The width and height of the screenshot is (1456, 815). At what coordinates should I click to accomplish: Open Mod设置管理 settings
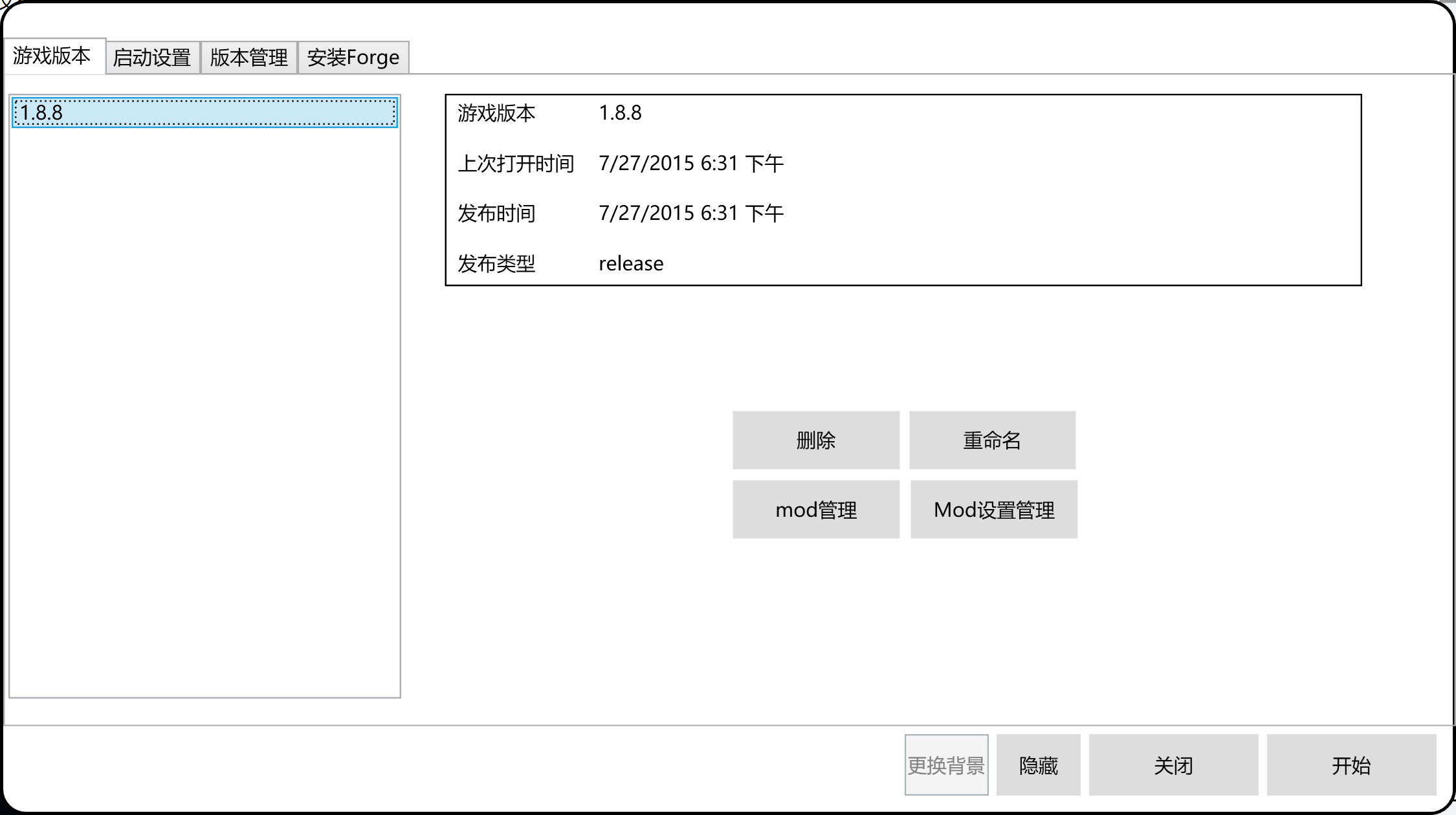click(993, 509)
